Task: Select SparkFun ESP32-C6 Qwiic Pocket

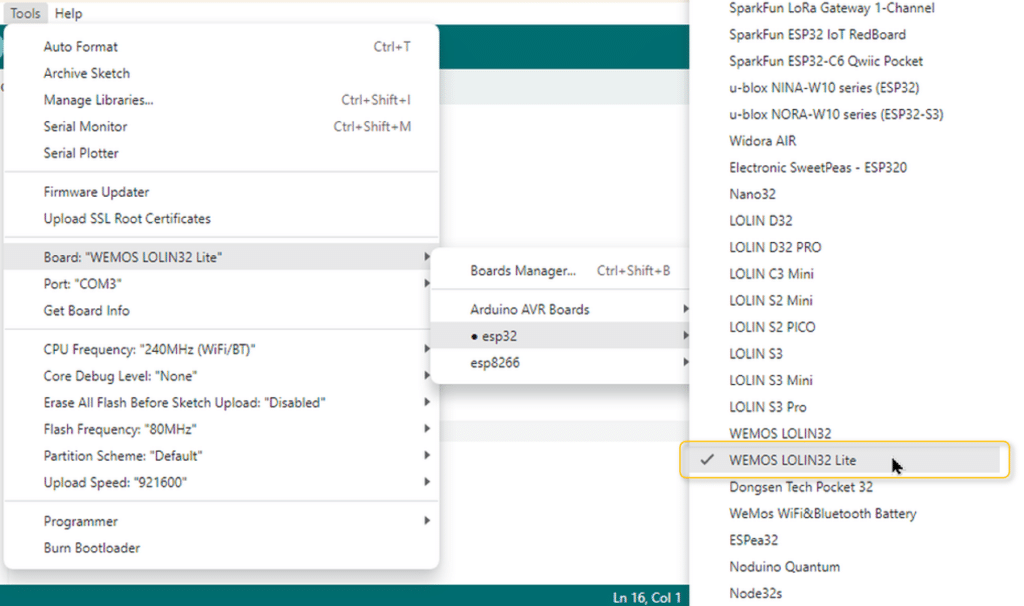Action: click(x=825, y=61)
